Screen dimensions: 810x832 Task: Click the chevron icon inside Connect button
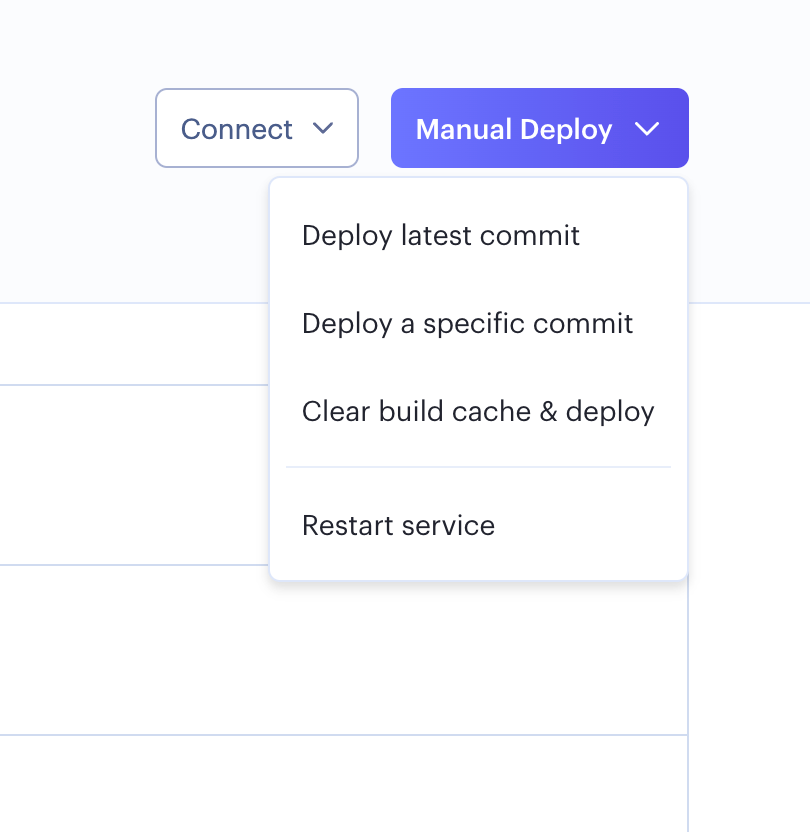pos(322,128)
